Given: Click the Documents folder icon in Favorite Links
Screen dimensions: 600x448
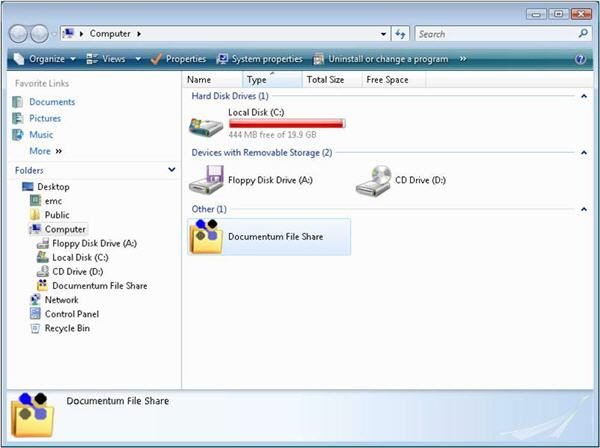Looking at the screenshot, I should click(18, 102).
